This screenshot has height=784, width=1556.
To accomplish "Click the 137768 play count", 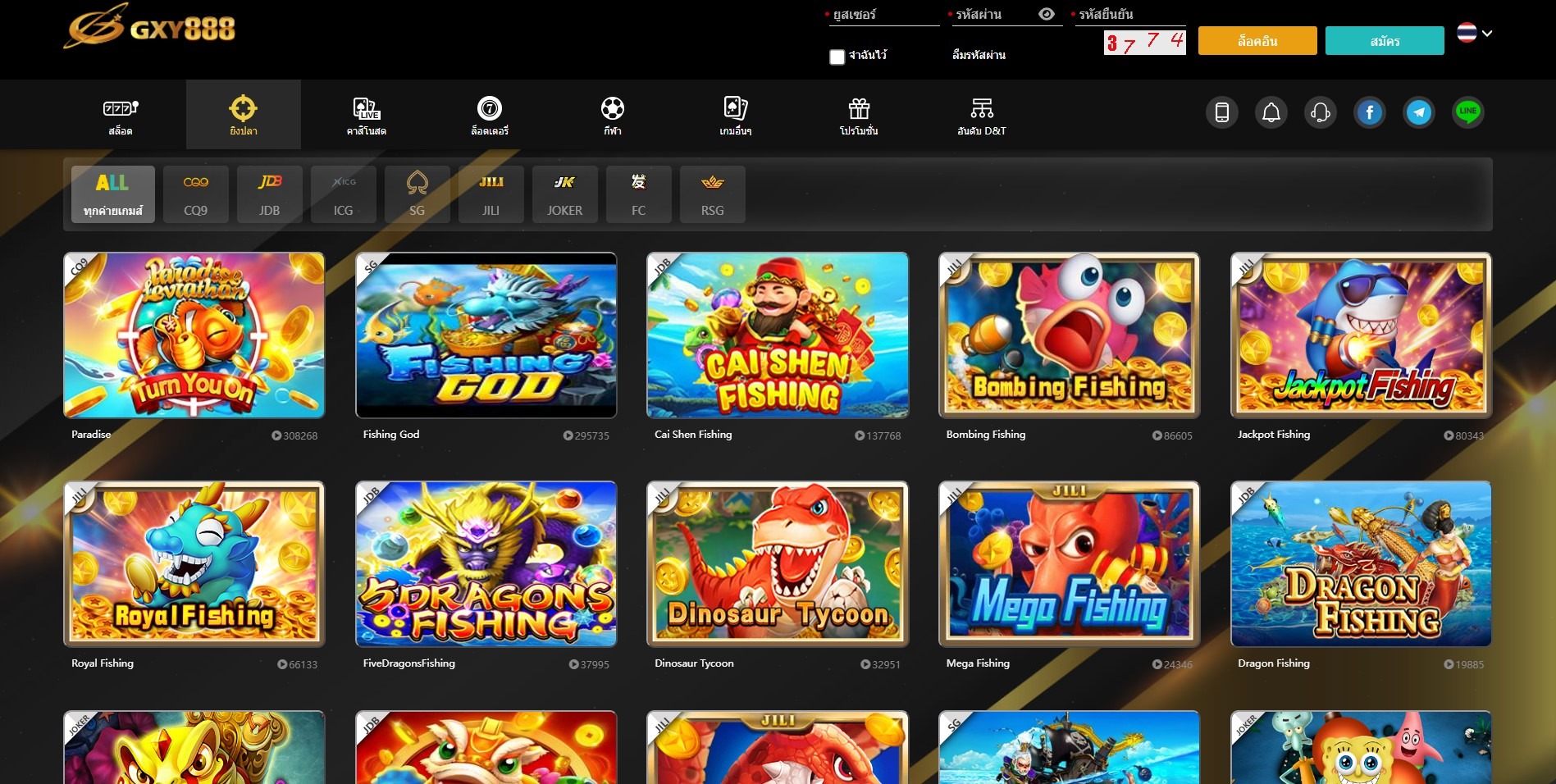I will 878,436.
